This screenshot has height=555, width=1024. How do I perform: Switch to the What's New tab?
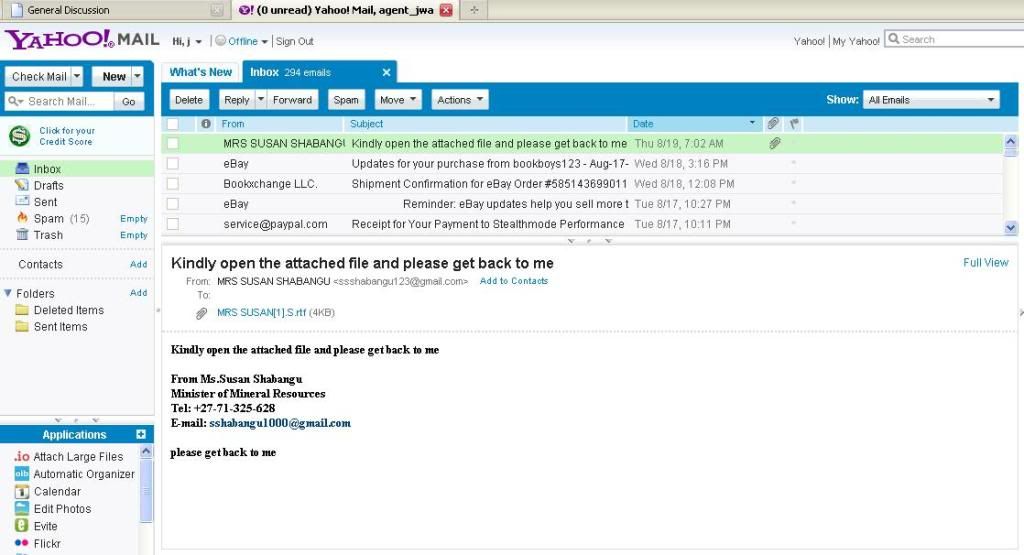200,72
